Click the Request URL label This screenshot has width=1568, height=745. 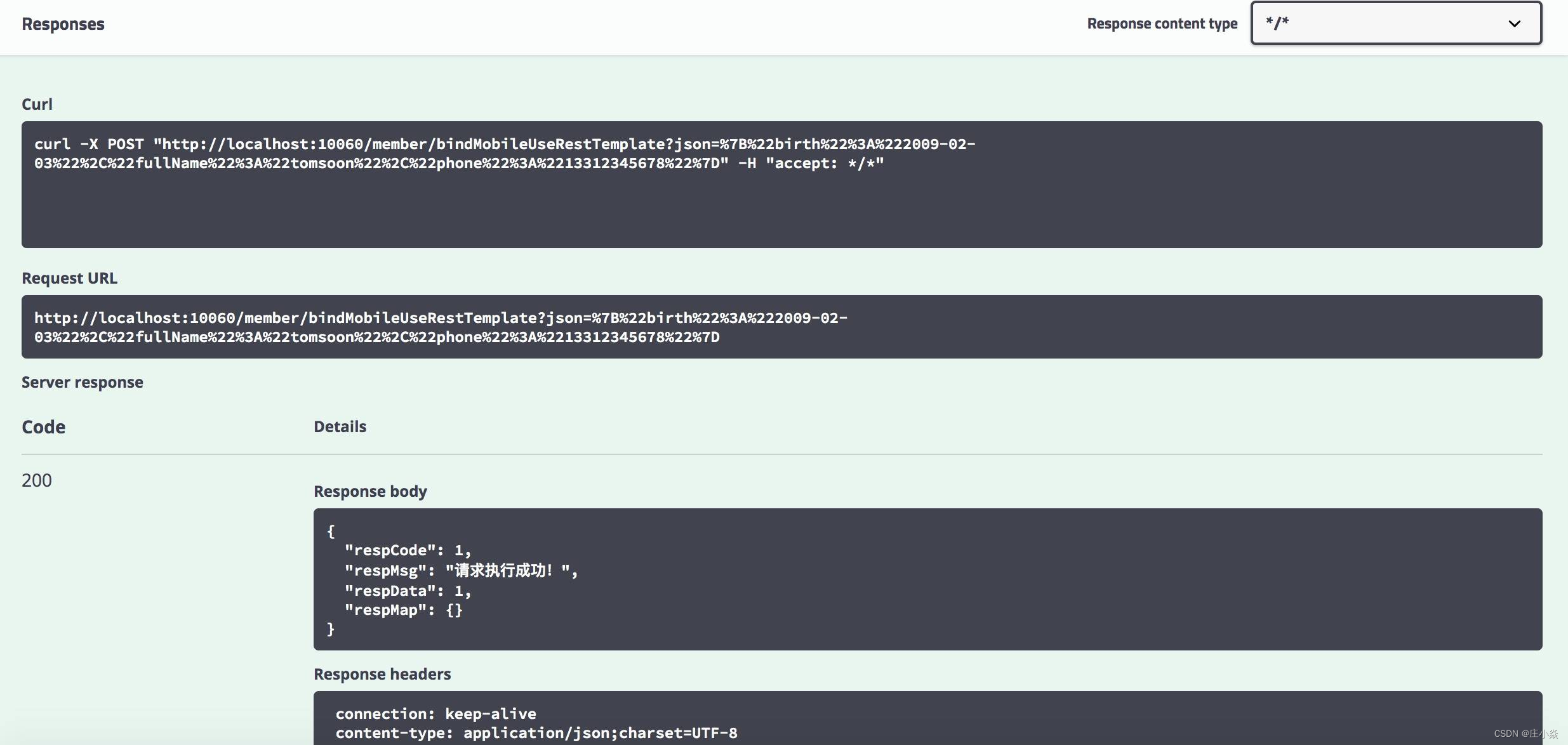[69, 278]
